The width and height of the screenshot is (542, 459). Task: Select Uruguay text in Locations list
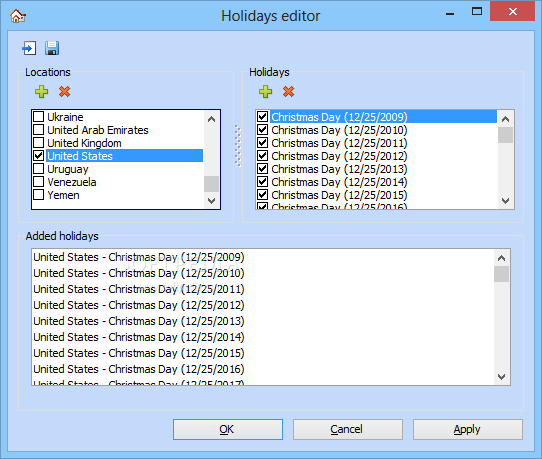tap(68, 169)
